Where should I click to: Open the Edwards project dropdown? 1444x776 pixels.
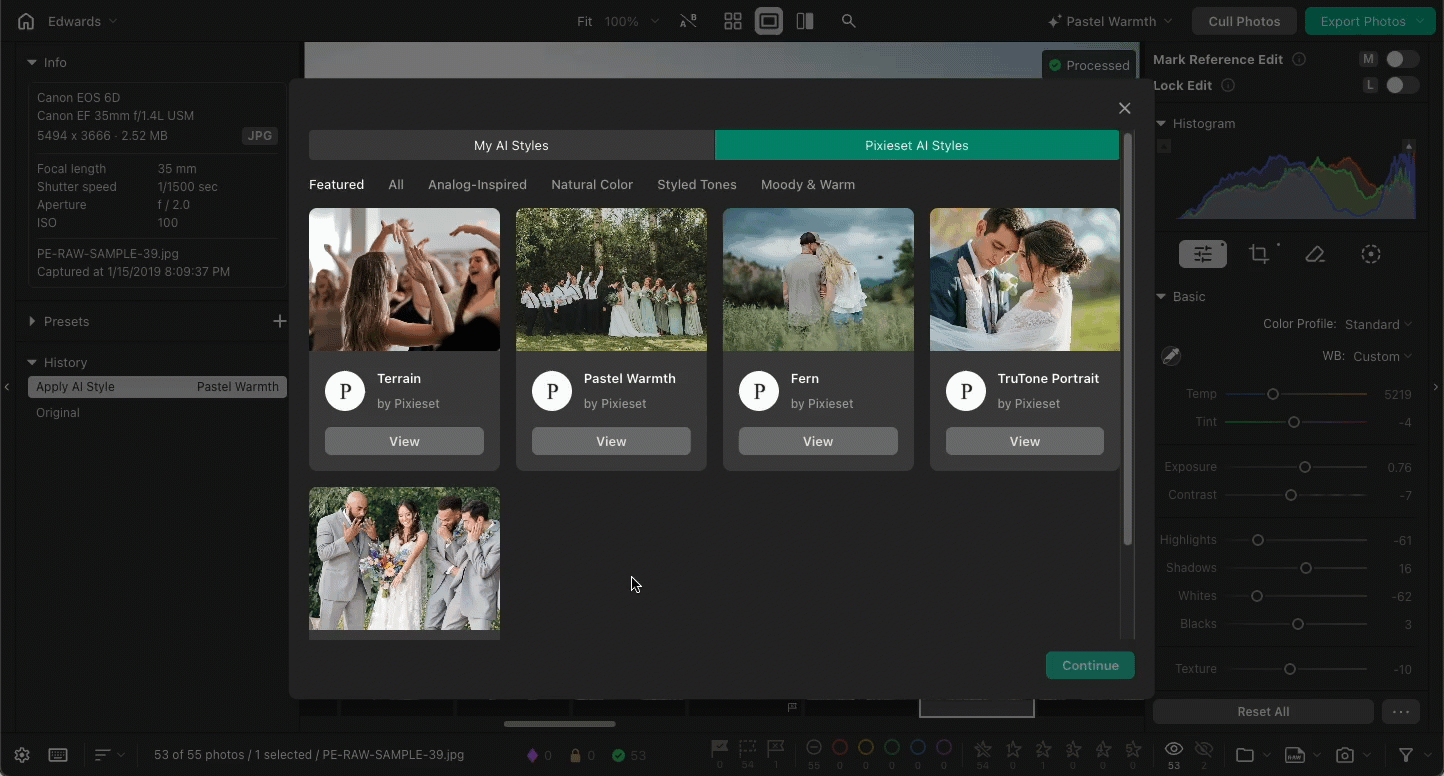(x=82, y=21)
